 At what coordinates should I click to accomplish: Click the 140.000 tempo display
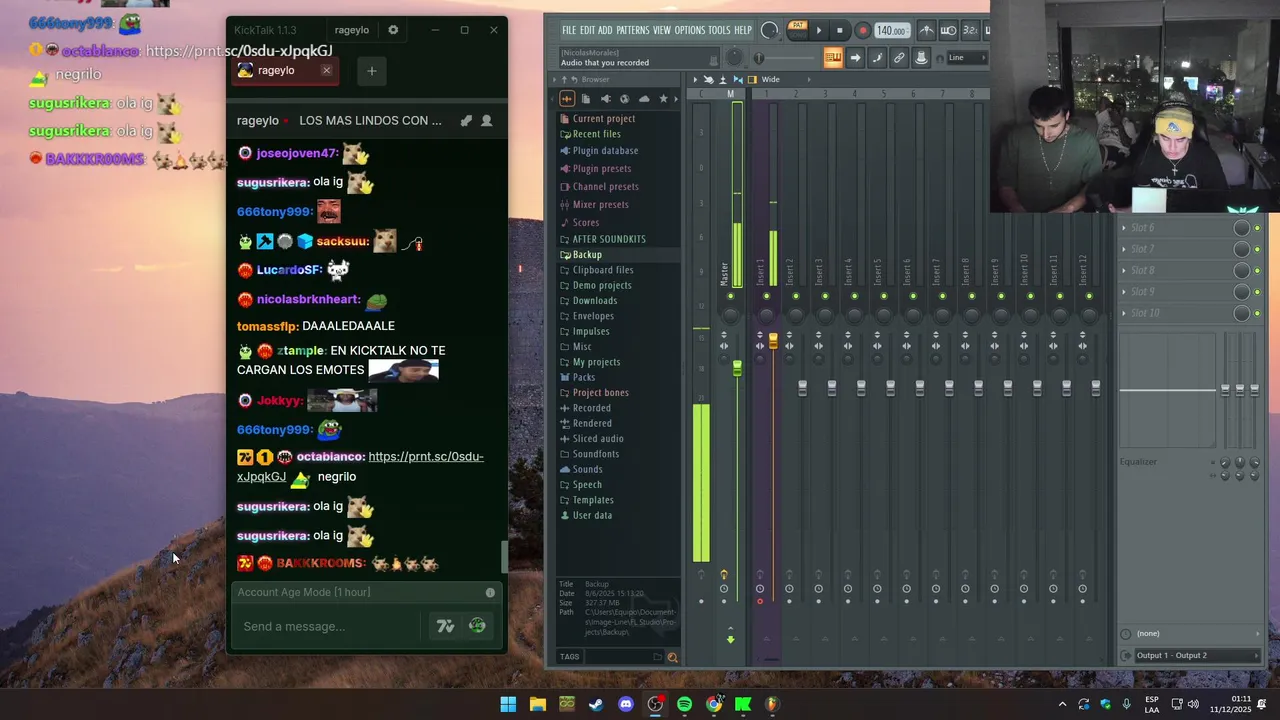(891, 31)
